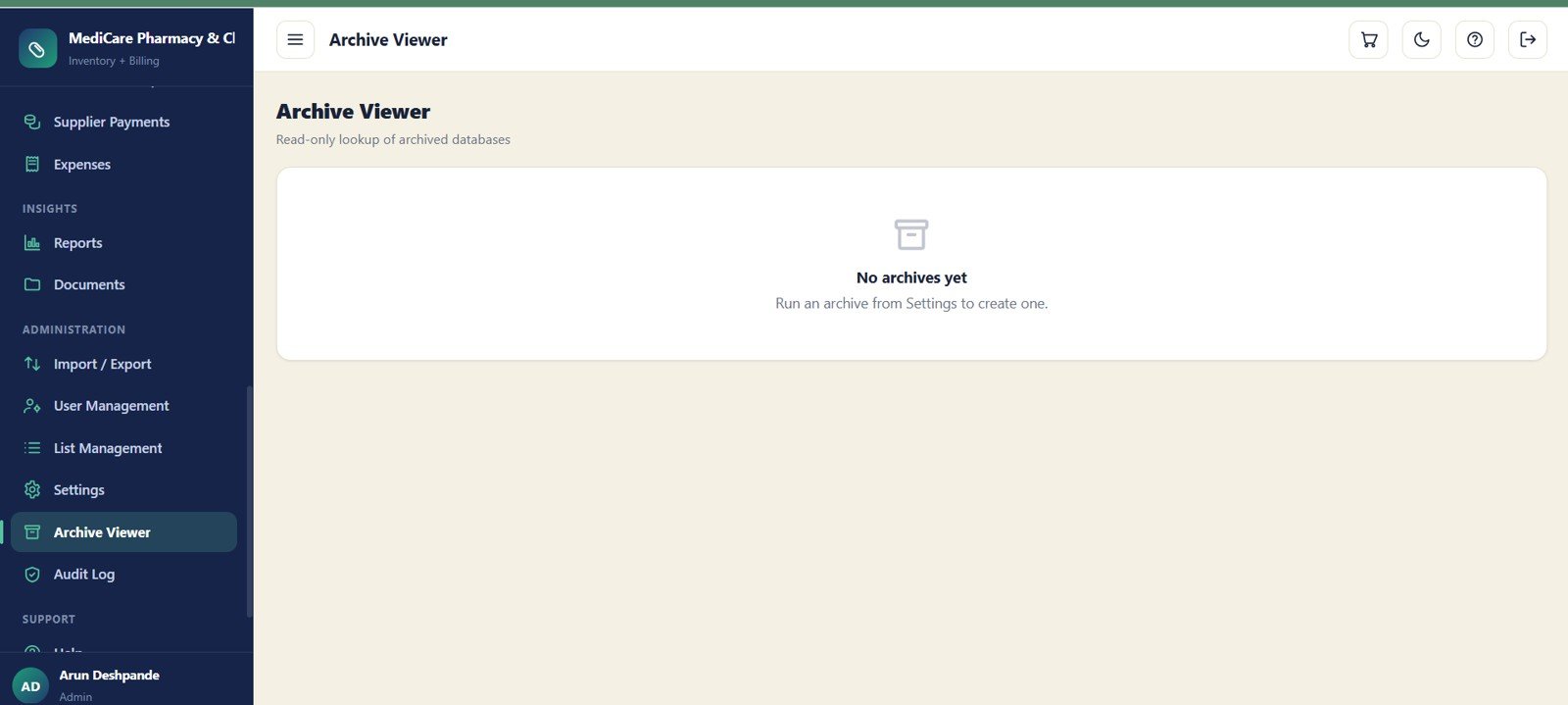Click the AD user avatar
1568x705 pixels.
(30, 685)
